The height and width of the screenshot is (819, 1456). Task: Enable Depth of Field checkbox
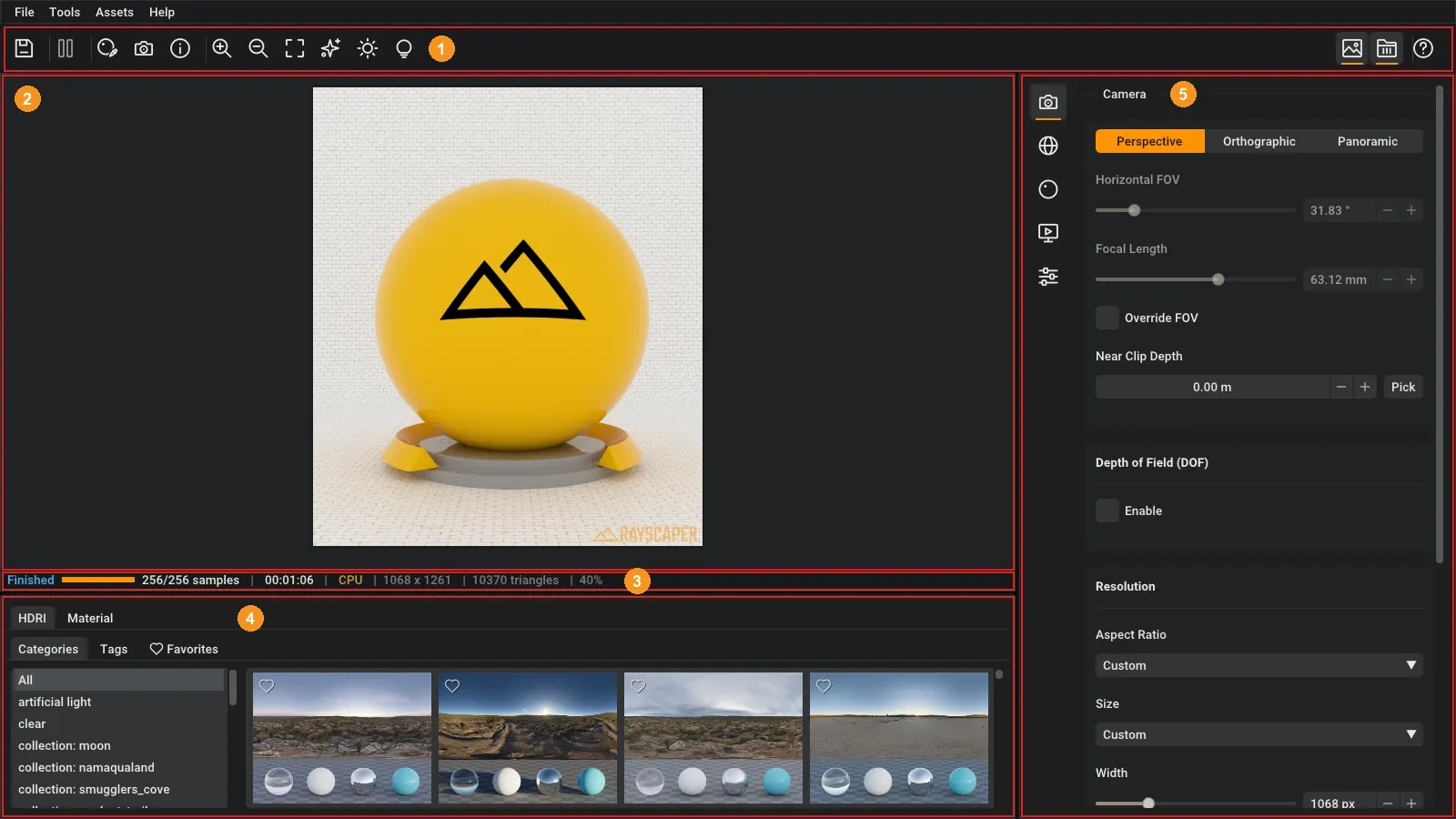[x=1107, y=511]
